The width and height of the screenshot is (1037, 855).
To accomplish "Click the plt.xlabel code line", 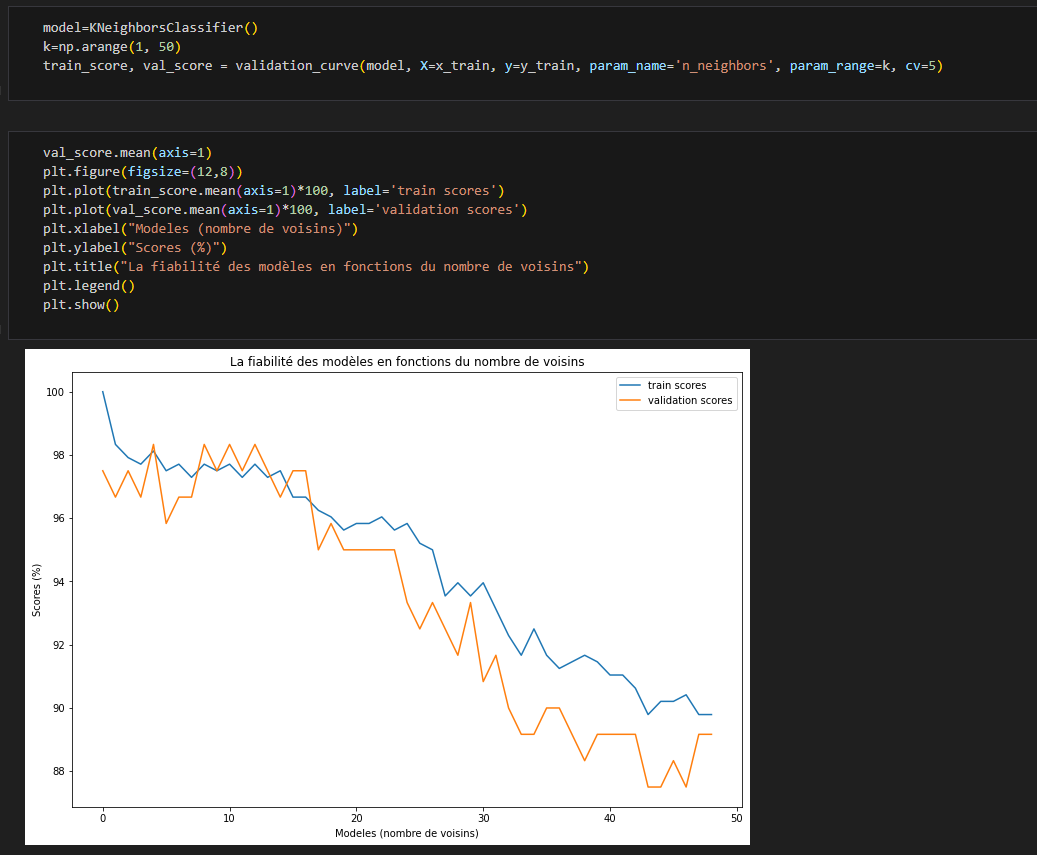I will [200, 229].
